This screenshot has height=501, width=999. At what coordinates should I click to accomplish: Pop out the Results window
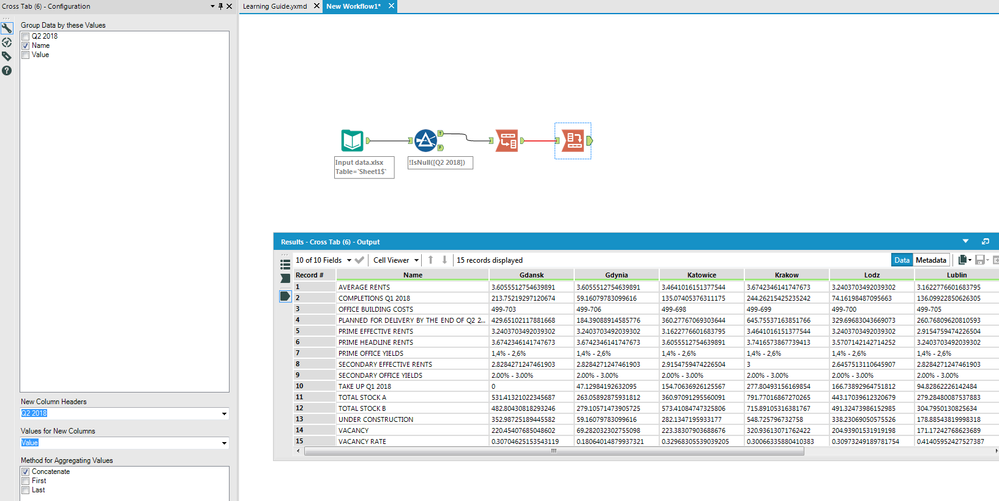click(x=986, y=242)
